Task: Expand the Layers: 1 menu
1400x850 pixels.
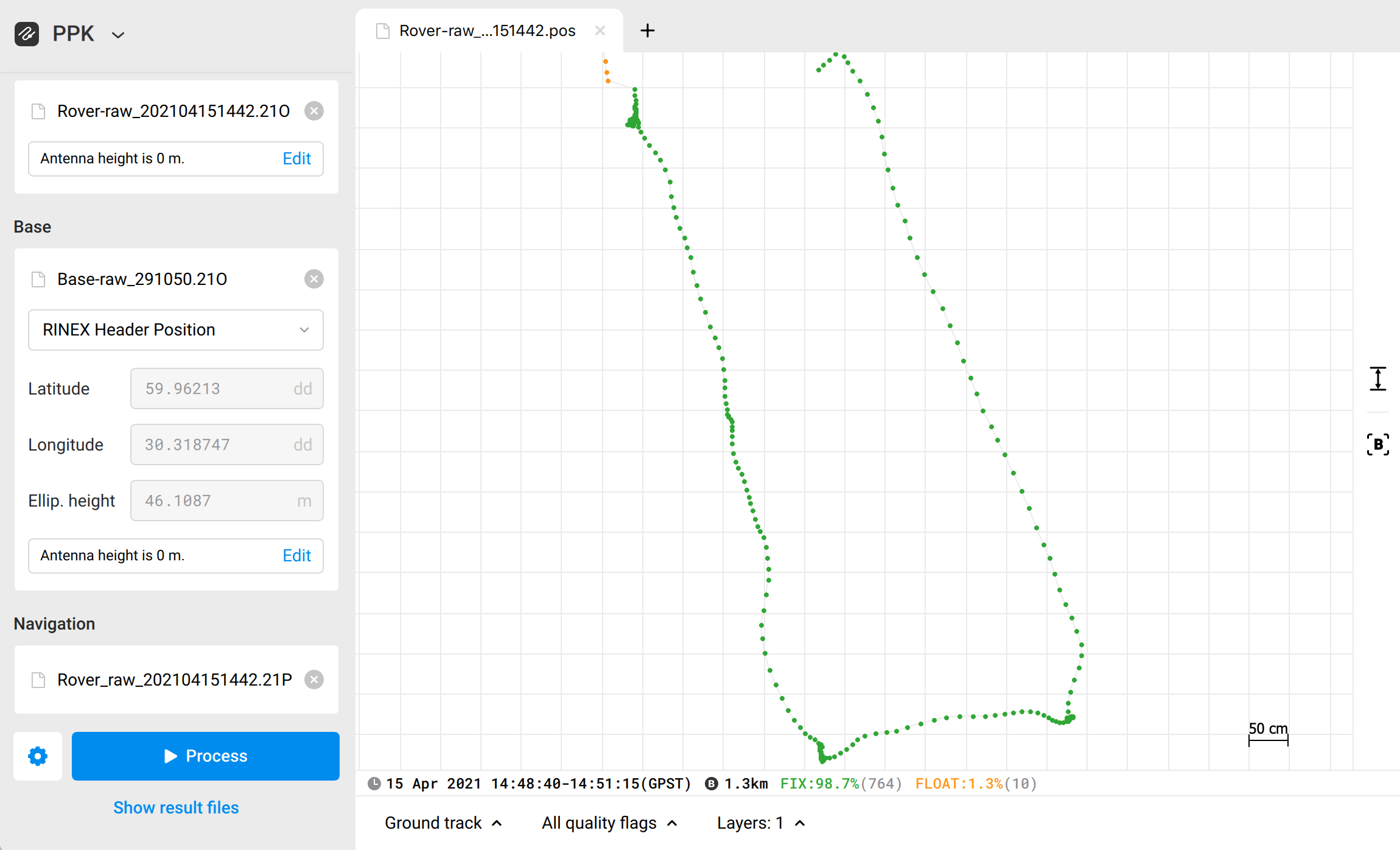Action: click(761, 823)
